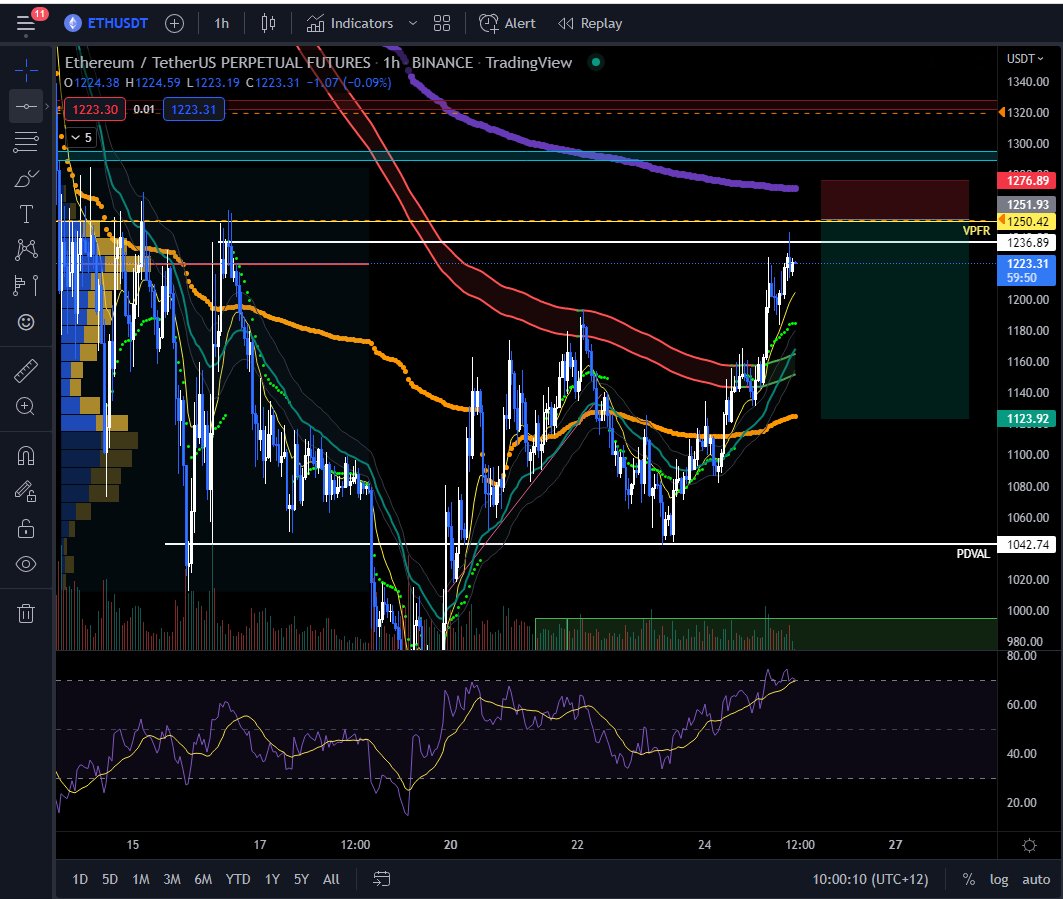Start bar Replay mode

590,24
